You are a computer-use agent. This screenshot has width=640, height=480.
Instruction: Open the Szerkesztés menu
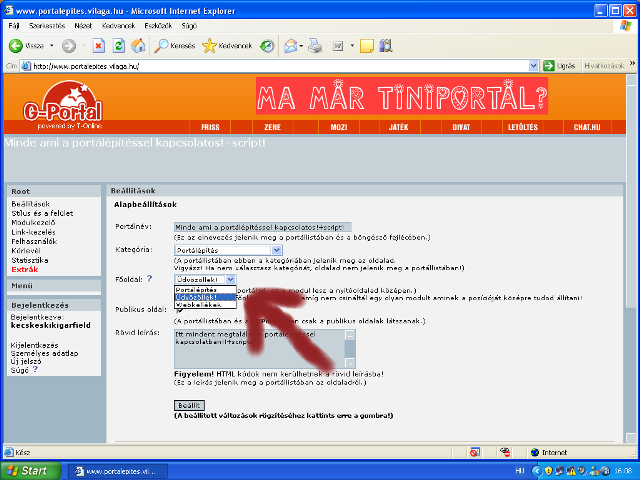[x=47, y=26]
